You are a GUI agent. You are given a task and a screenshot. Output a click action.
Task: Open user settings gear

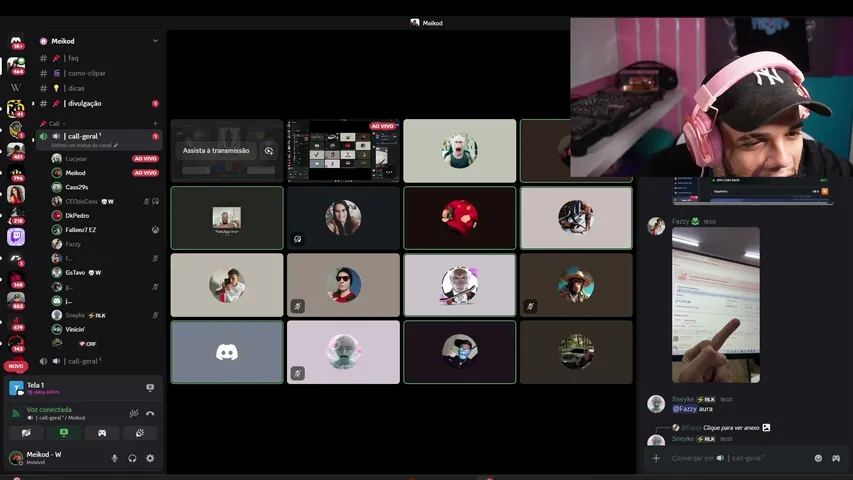150,458
